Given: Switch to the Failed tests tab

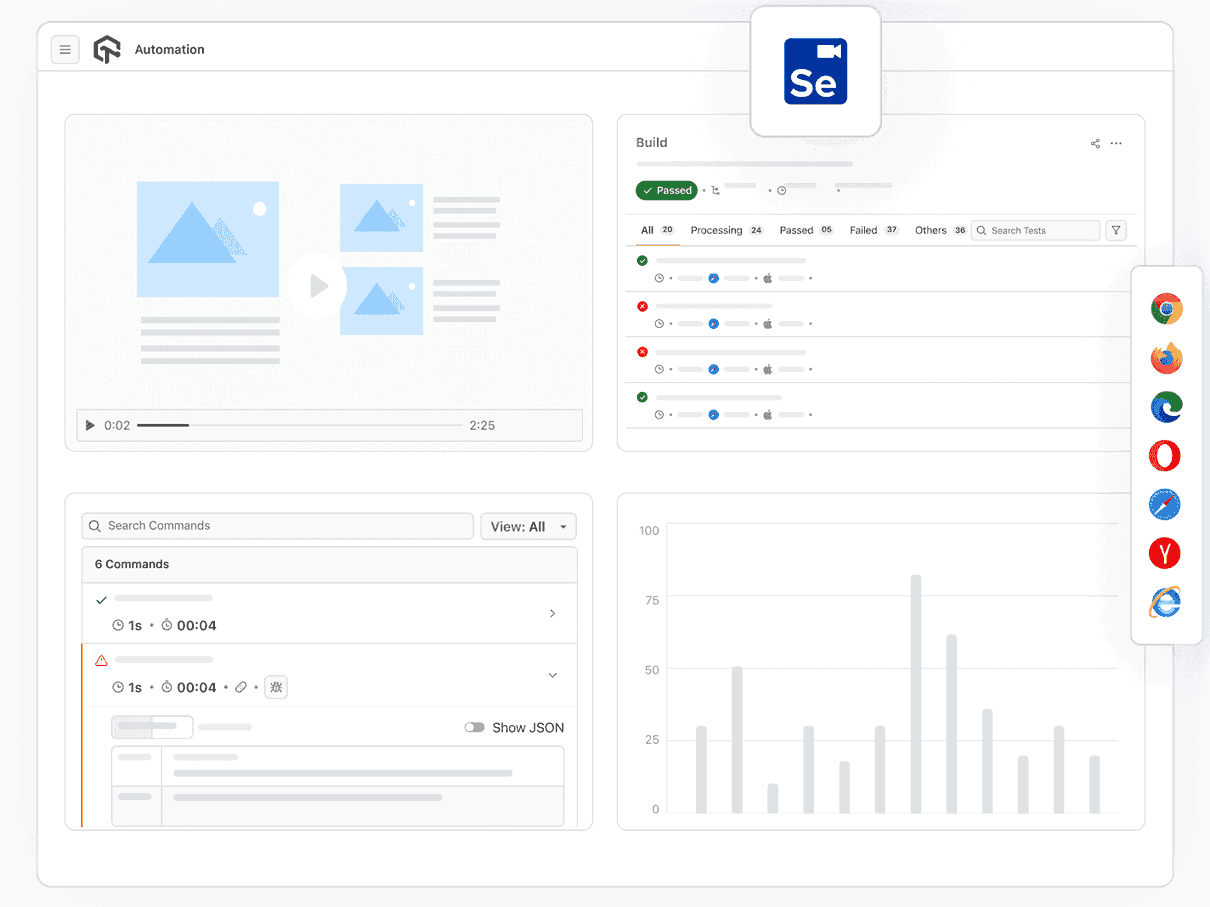Looking at the screenshot, I should [x=863, y=231].
